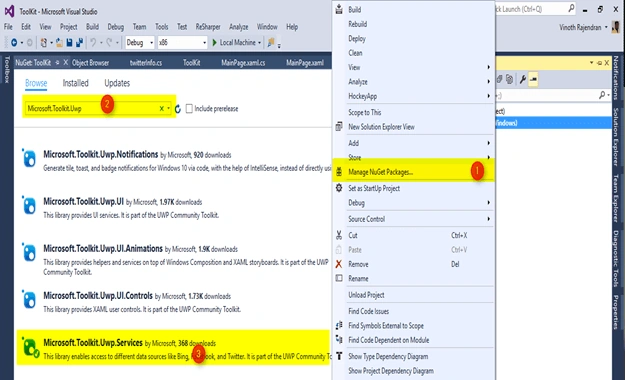Open the Diagnostic Tools side tab
This screenshot has width=625, height=380.
pos(616,259)
